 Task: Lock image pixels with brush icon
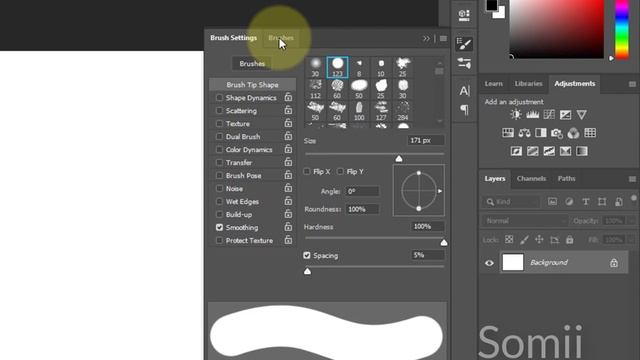pyautogui.click(x=524, y=240)
